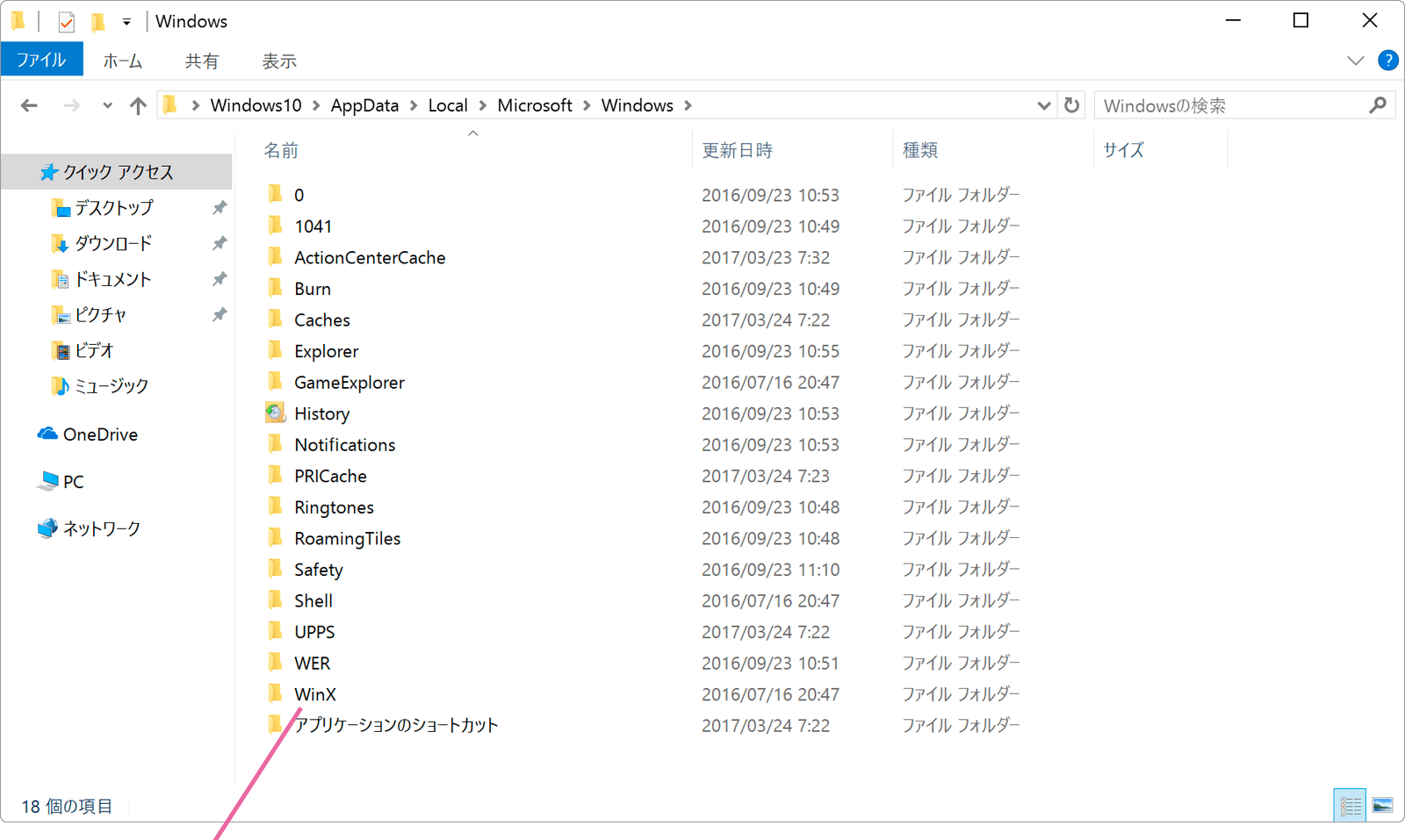Open the address bar history dropdown

tap(1044, 106)
